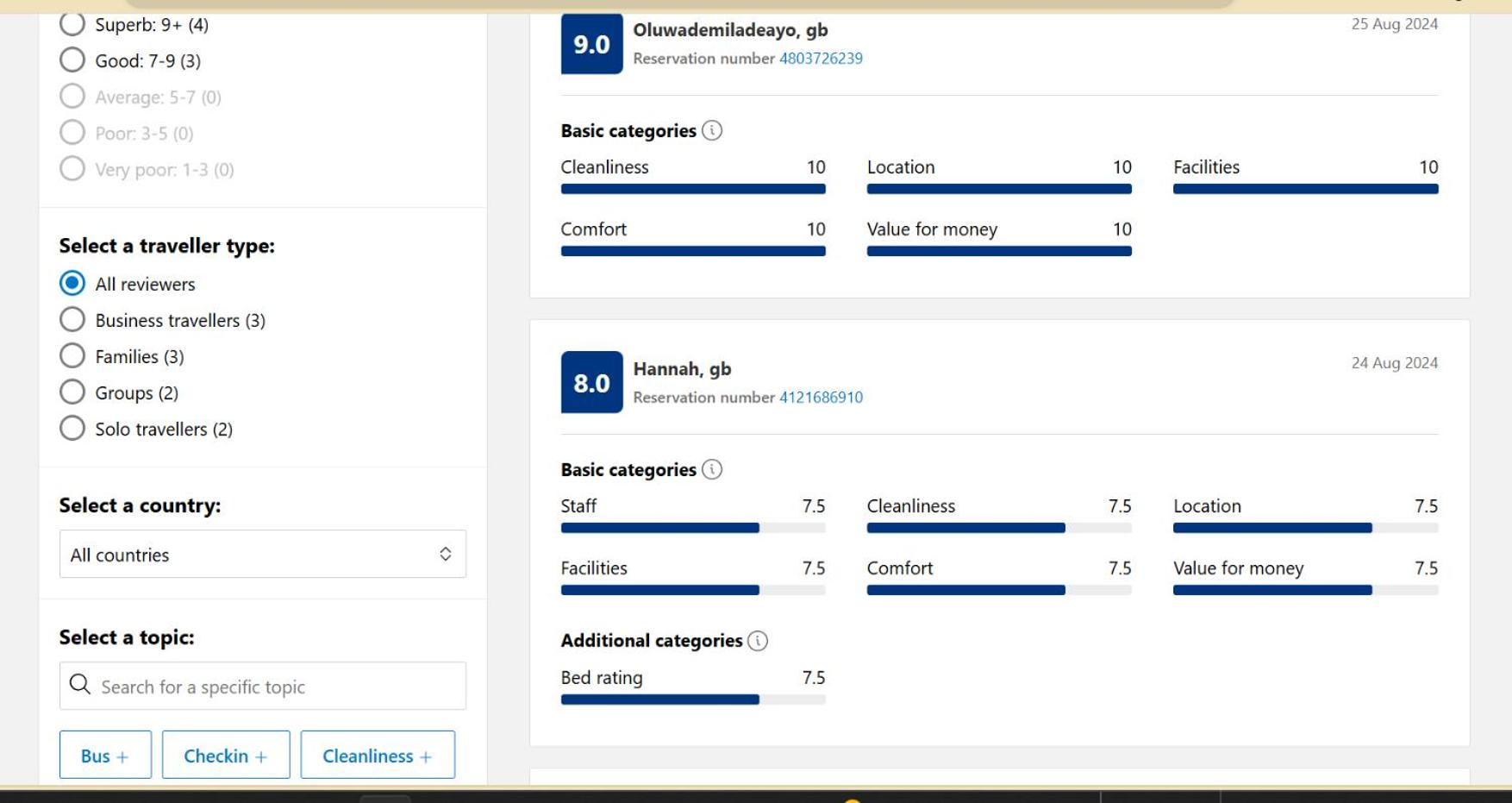Open the All countries dropdown
The height and width of the screenshot is (803, 1512).
pos(262,554)
